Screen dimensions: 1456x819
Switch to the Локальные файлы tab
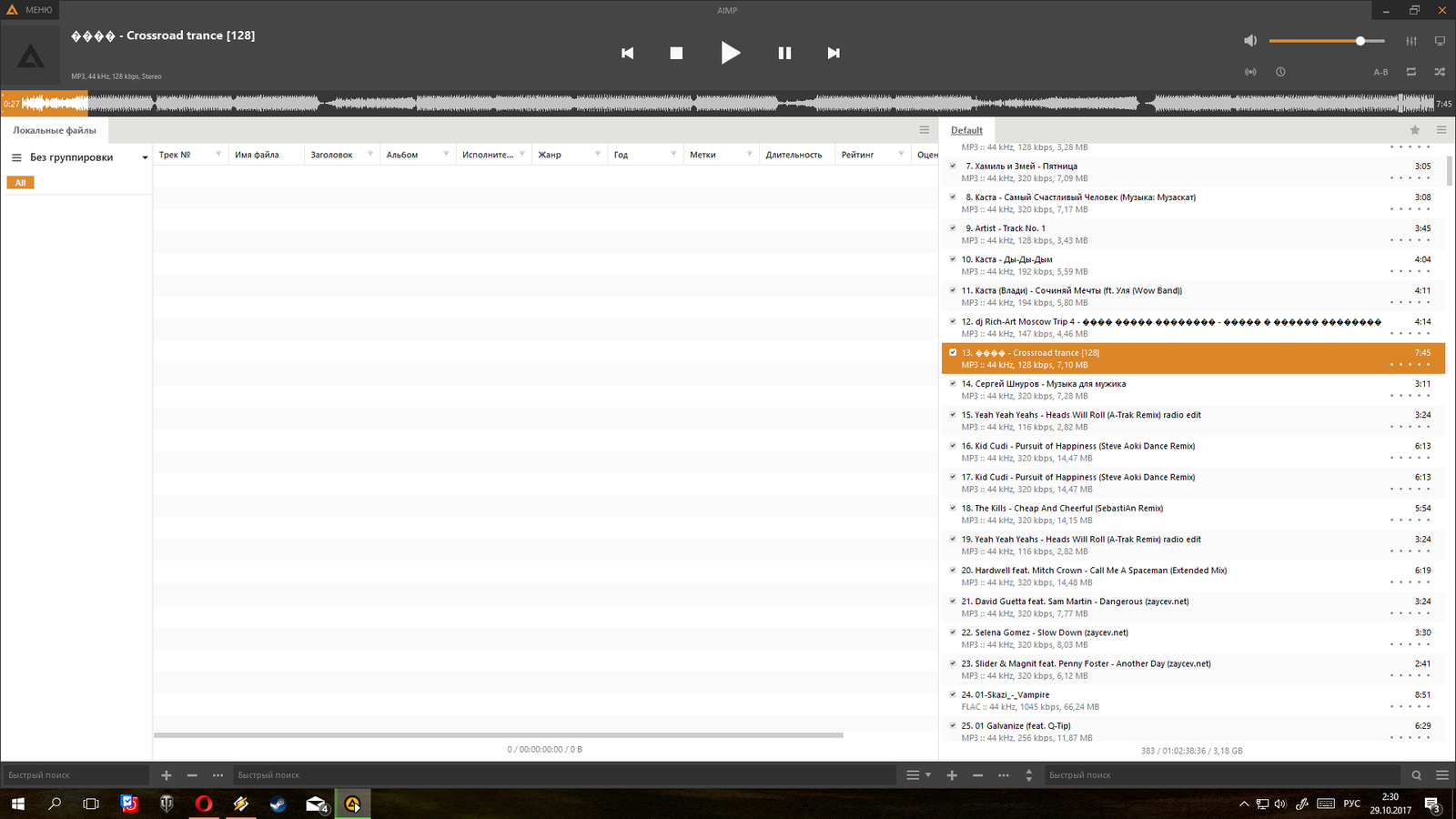(x=55, y=130)
